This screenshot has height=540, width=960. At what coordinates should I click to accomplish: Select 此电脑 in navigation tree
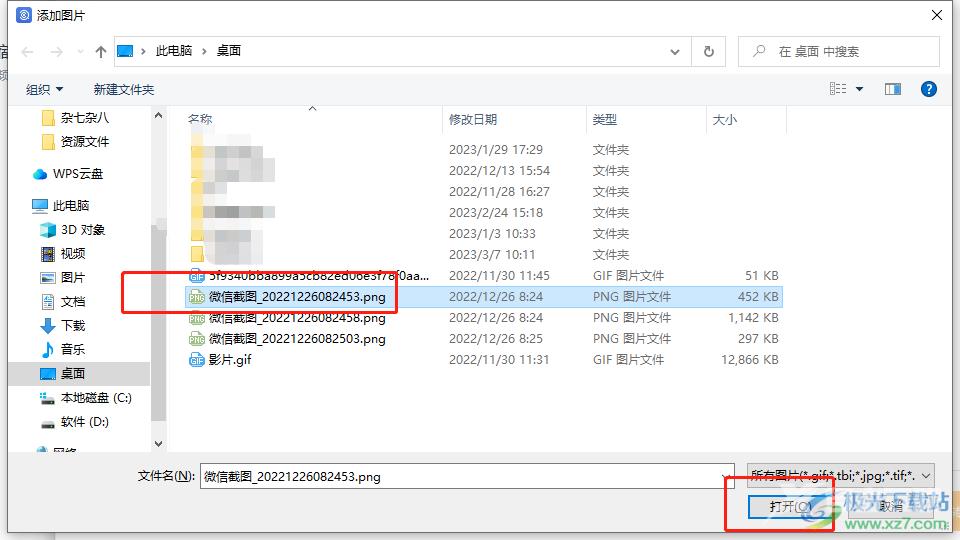(60, 206)
